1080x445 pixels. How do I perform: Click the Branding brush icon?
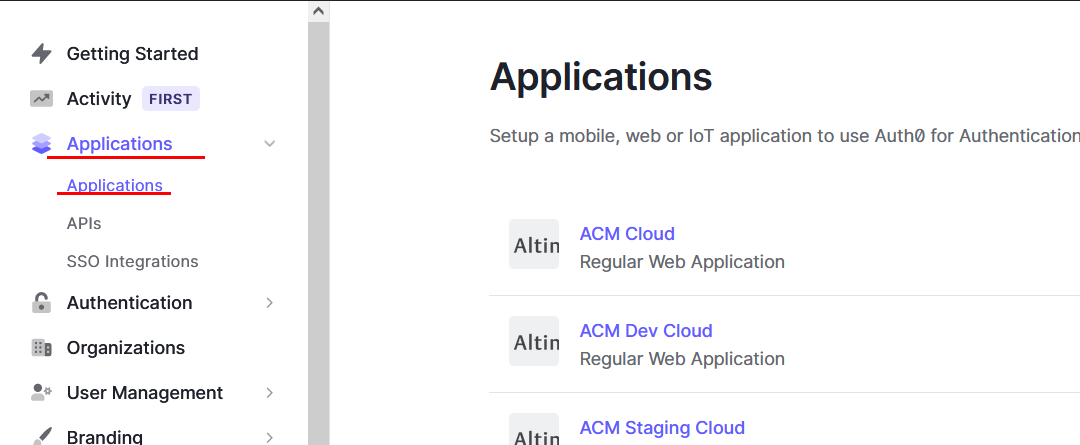click(x=41, y=437)
